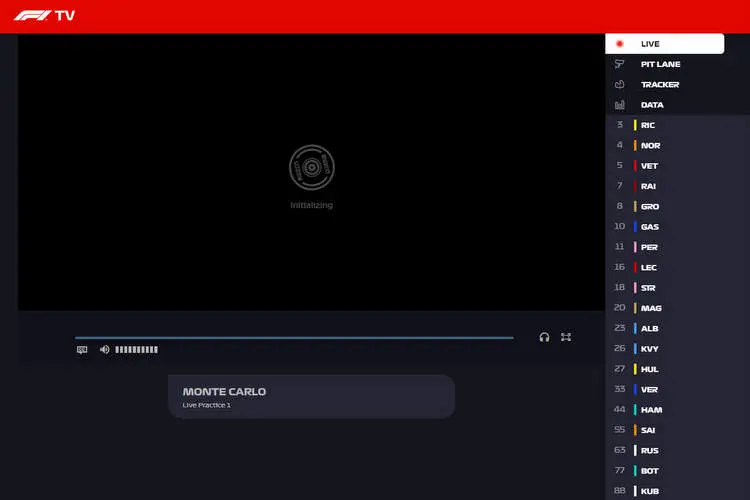Pick RUS driver camera
Viewport: 750px width, 500px height.
(677, 450)
